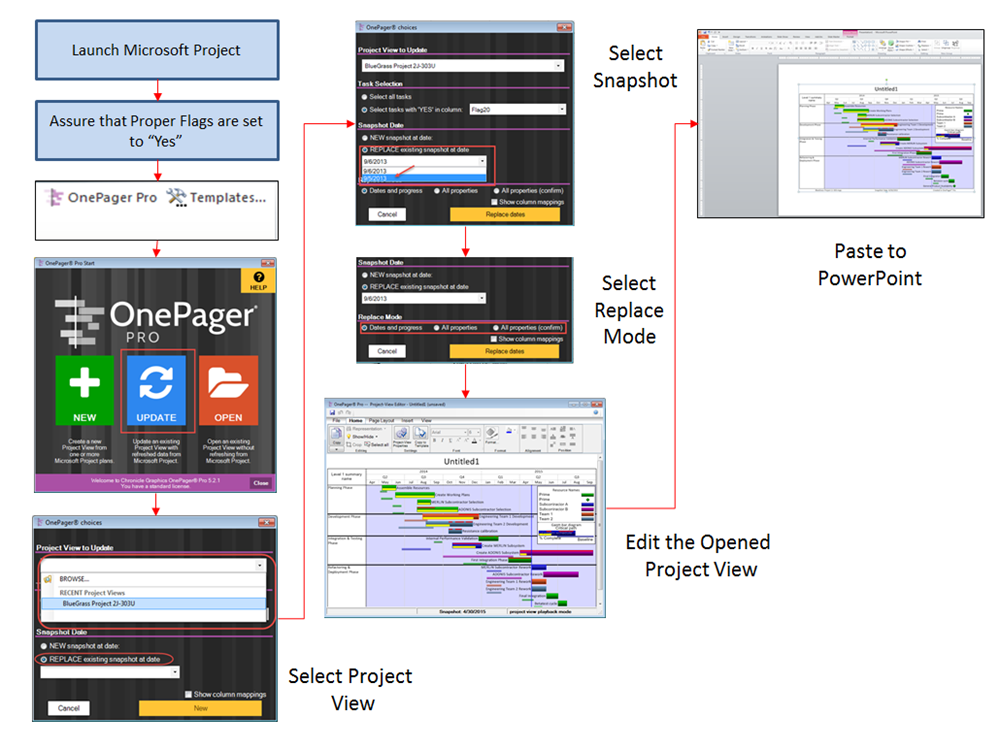Open the snapshot date dropdown showing 9/6/2013
The image size is (1000, 750).
tap(482, 160)
